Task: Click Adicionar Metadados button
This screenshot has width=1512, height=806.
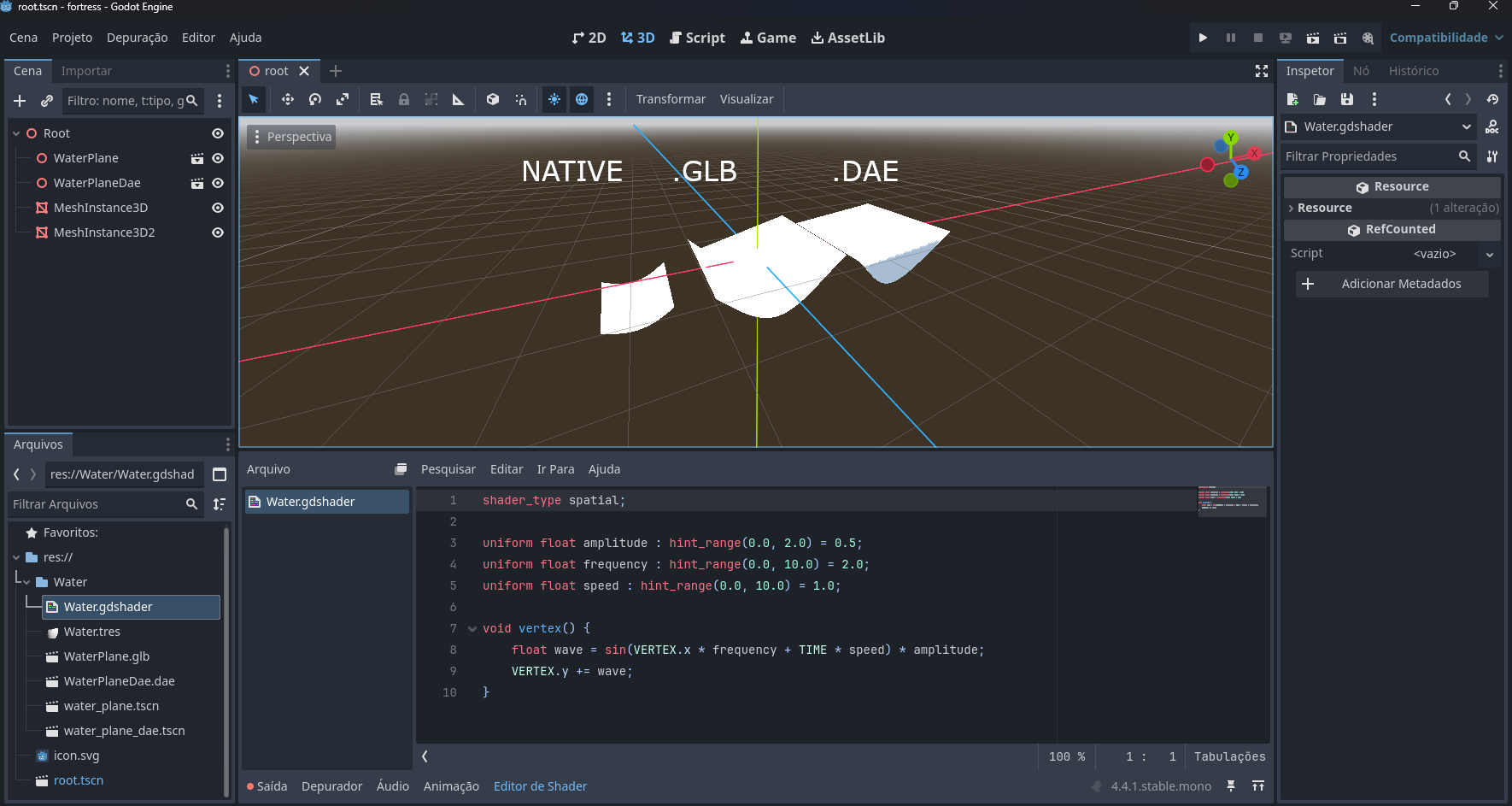Action: pyautogui.click(x=1392, y=284)
